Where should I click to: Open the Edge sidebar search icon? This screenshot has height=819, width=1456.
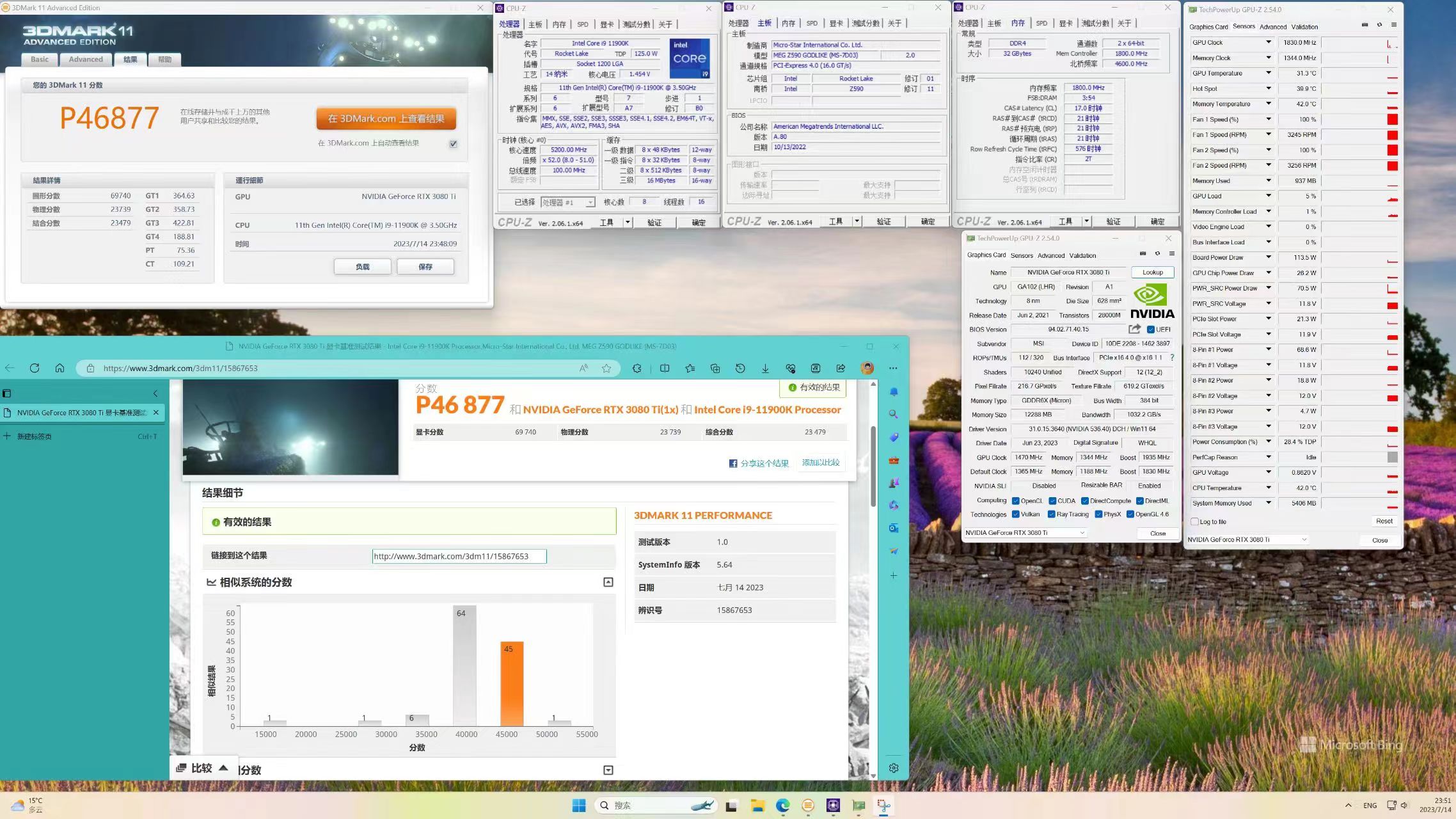[x=894, y=414]
